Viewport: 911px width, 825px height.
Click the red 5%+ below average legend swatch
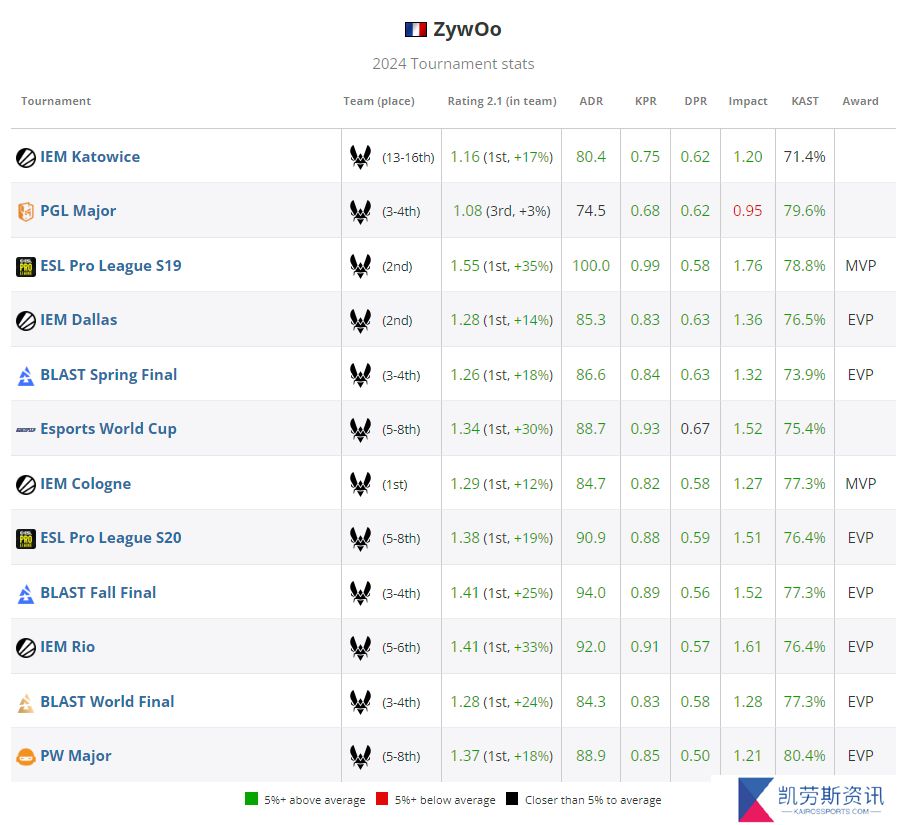tap(382, 799)
